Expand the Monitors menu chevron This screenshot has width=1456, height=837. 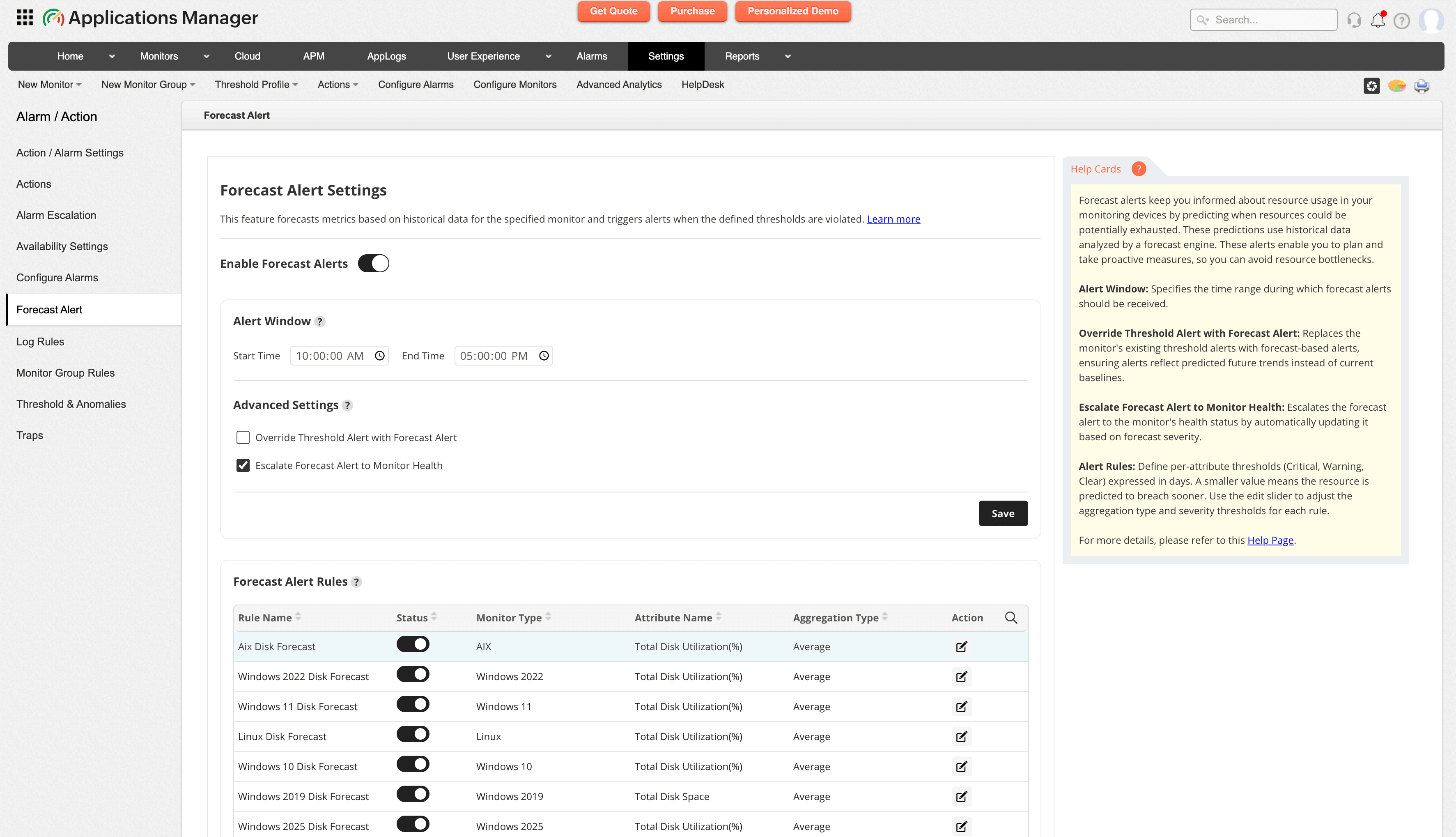(206, 56)
